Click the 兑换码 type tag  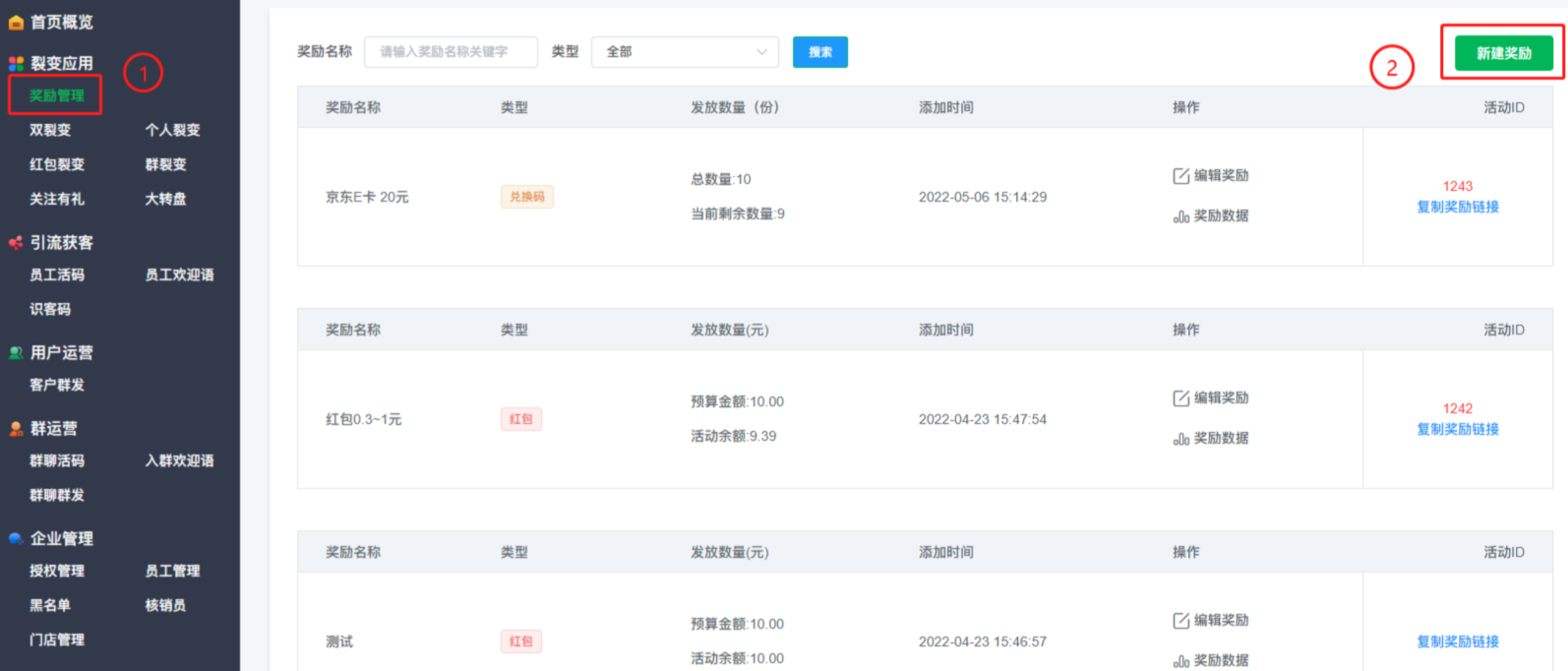[x=527, y=197]
